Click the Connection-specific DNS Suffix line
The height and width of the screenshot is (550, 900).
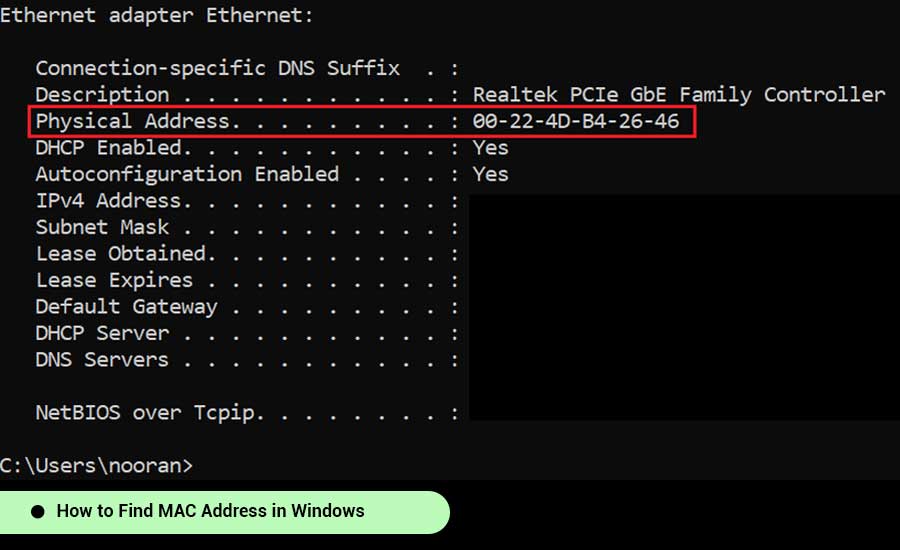point(217,69)
